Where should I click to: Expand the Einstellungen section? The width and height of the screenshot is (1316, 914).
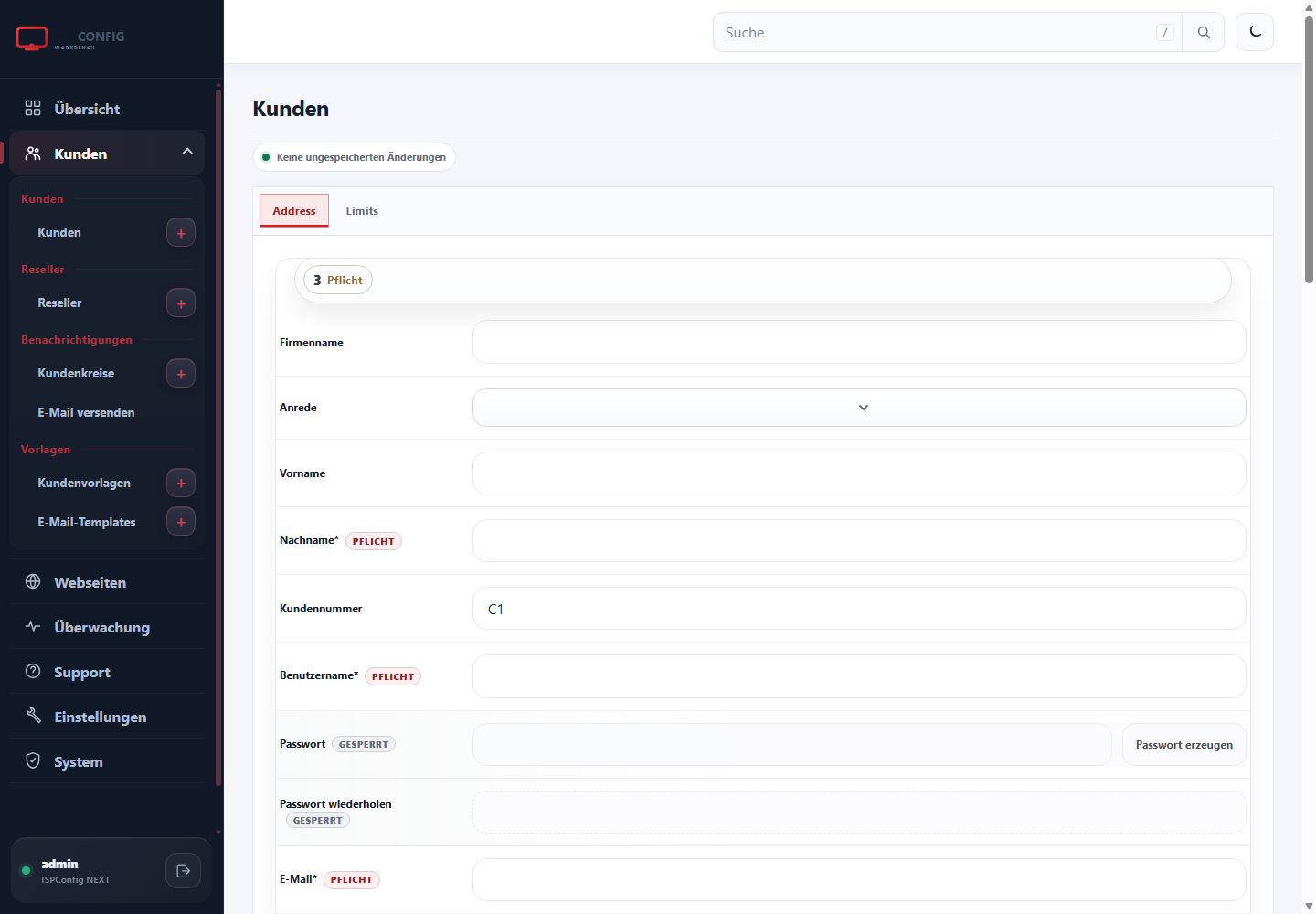(x=107, y=717)
